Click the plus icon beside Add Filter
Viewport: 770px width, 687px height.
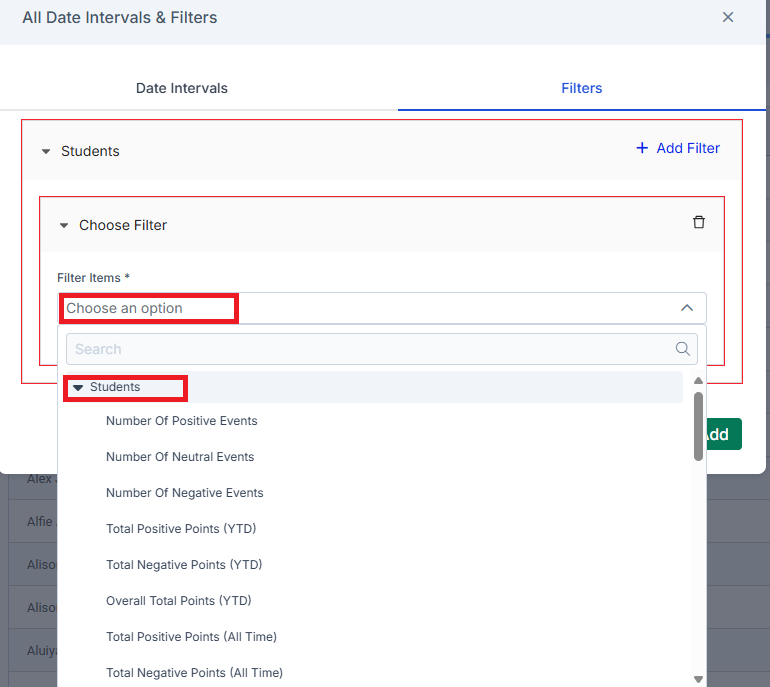(x=642, y=148)
